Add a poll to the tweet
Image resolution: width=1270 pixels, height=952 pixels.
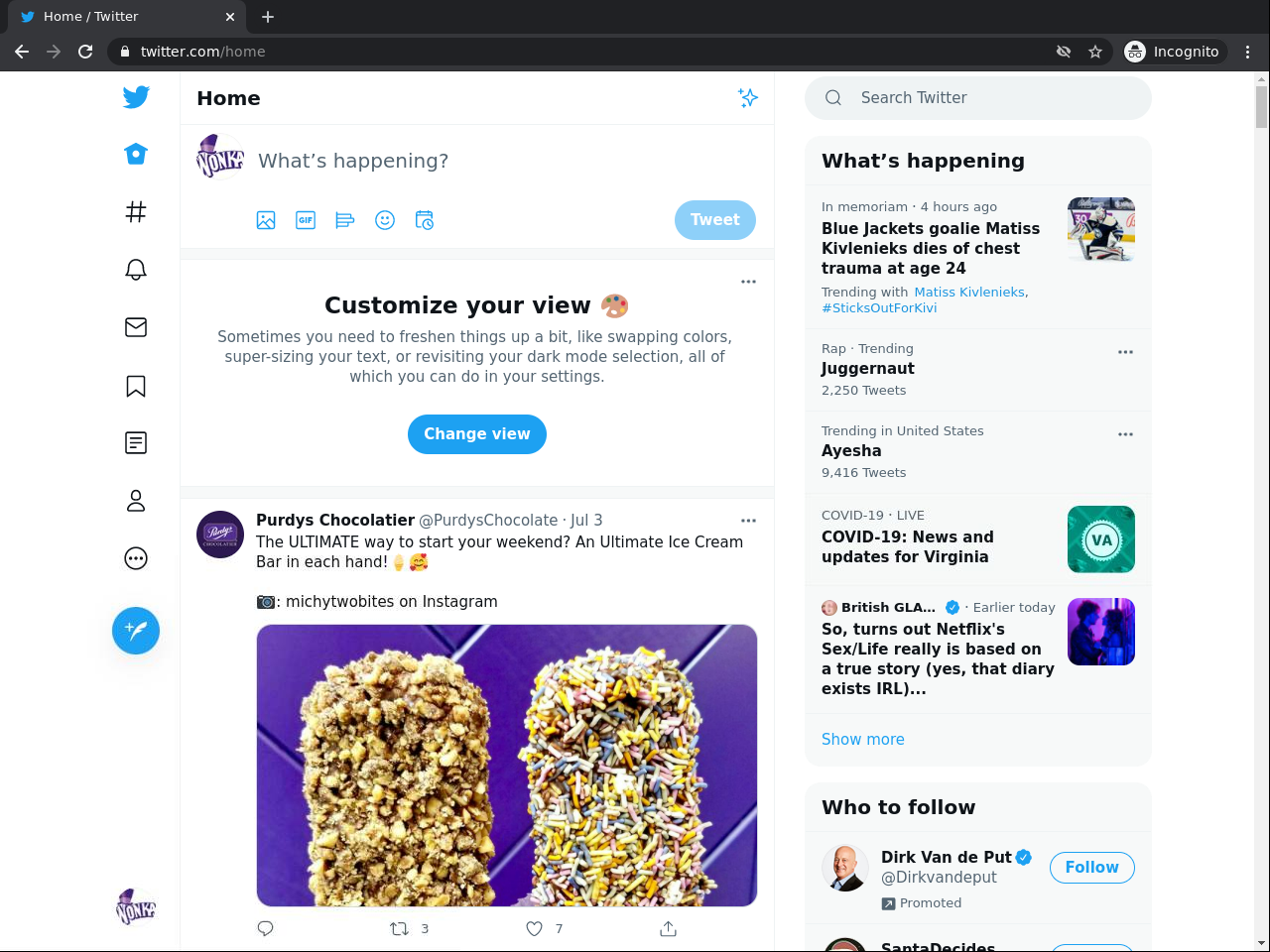[x=345, y=220]
